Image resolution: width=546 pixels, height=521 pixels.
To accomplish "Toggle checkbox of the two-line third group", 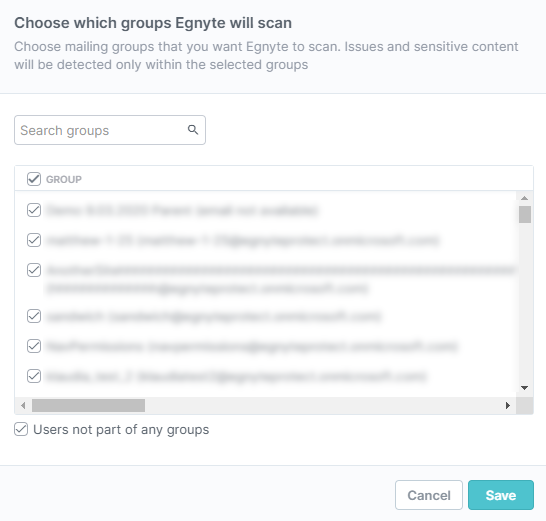I will (x=34, y=270).
